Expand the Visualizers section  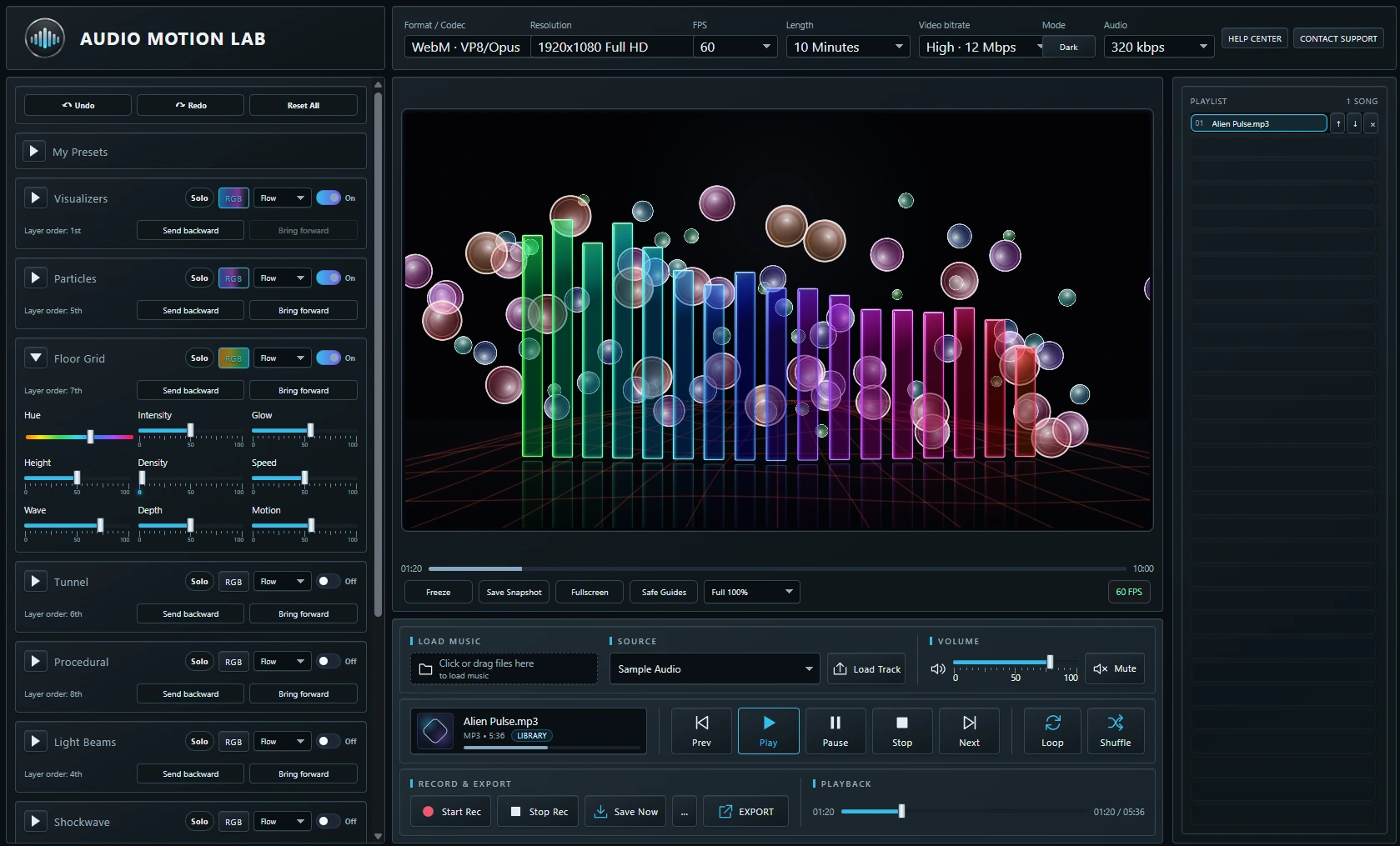coord(35,198)
